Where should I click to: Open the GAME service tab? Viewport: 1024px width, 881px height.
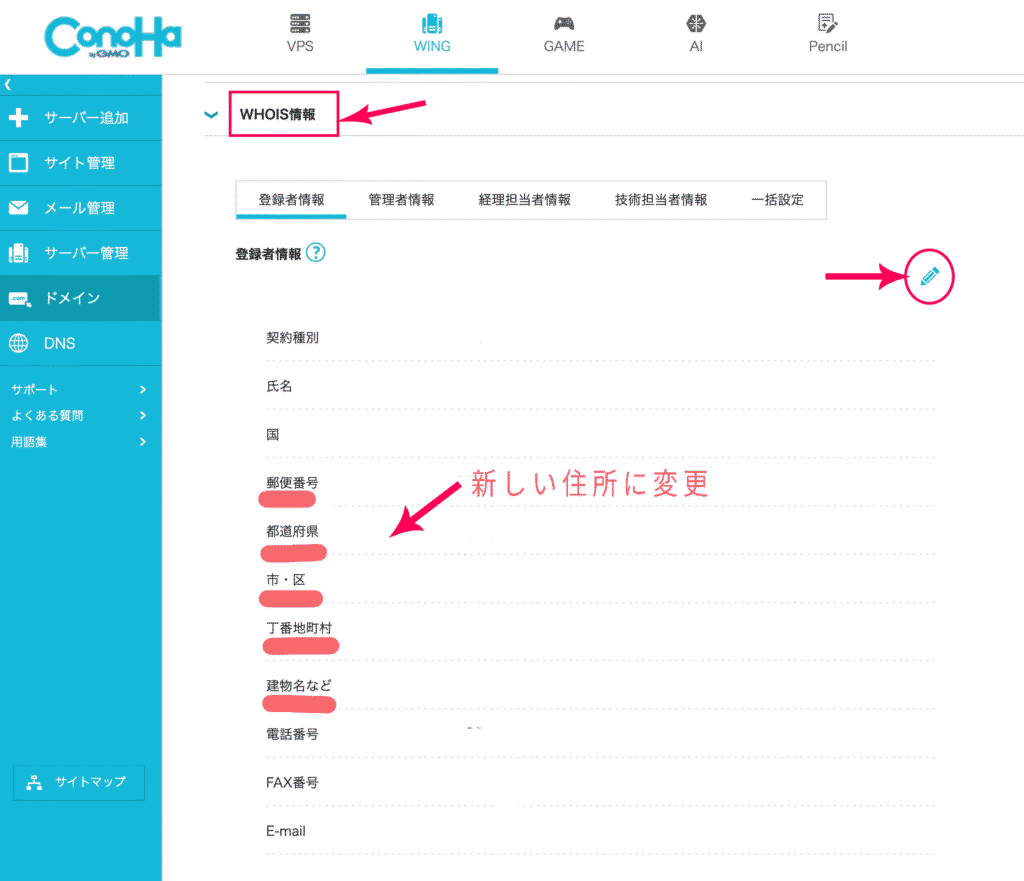[x=564, y=35]
